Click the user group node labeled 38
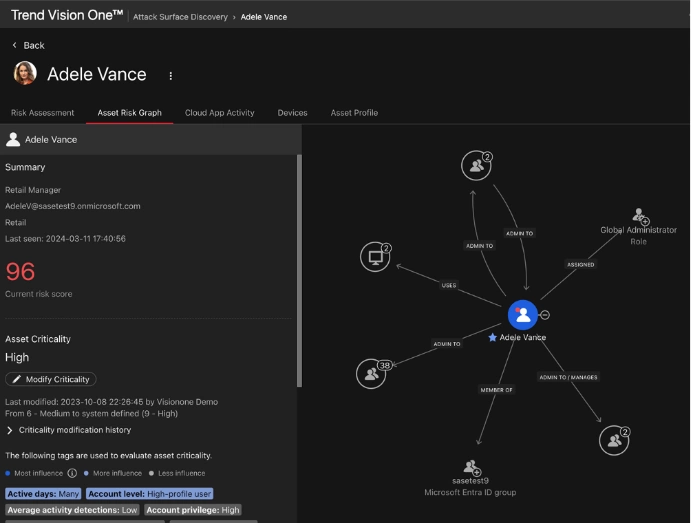 pyautogui.click(x=371, y=373)
